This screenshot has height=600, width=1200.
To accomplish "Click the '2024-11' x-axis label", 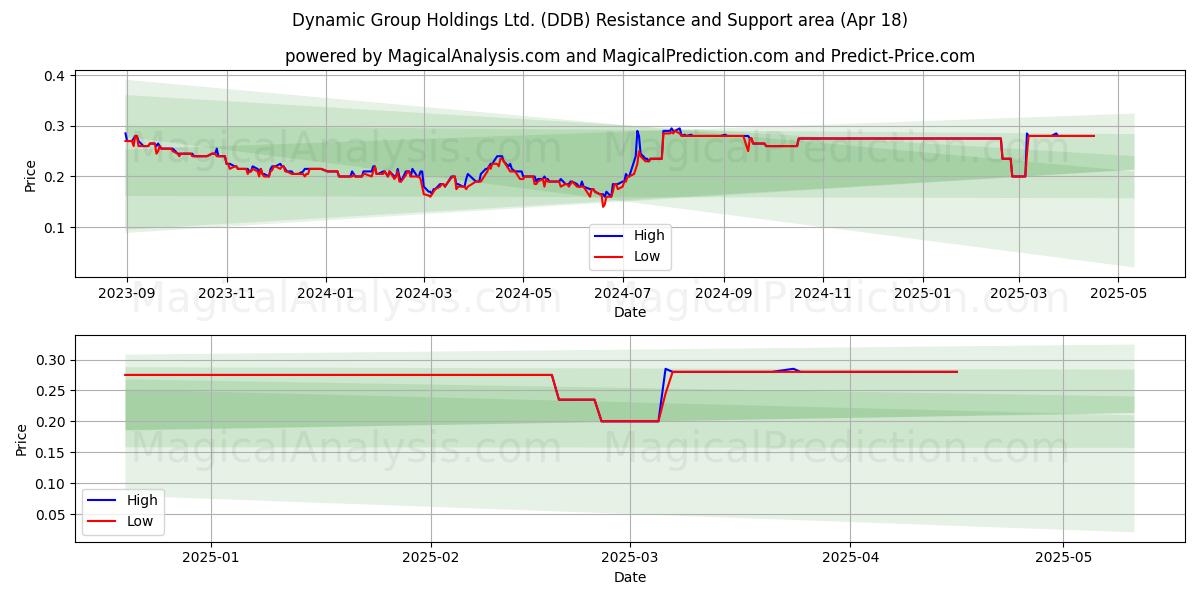I will coord(823,294).
